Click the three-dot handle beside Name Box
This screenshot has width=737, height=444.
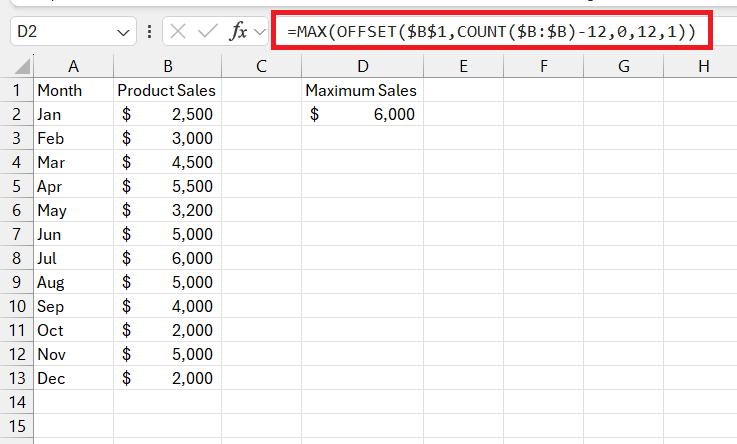click(x=149, y=31)
